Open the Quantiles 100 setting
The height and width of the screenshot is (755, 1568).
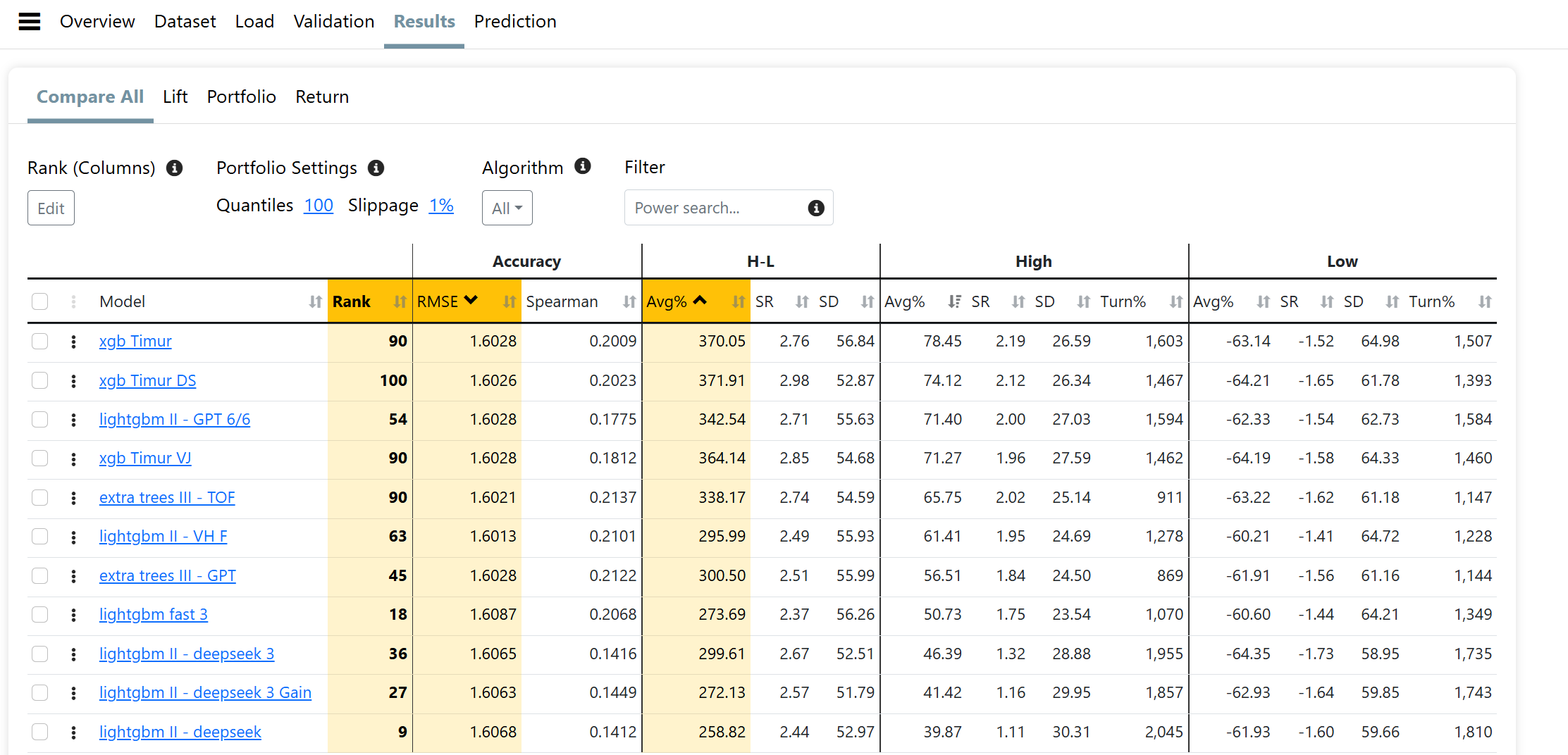click(x=318, y=206)
